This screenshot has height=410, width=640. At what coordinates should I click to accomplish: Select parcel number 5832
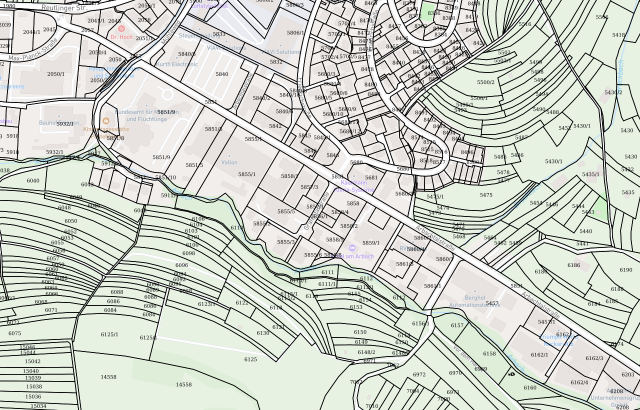click(x=276, y=62)
